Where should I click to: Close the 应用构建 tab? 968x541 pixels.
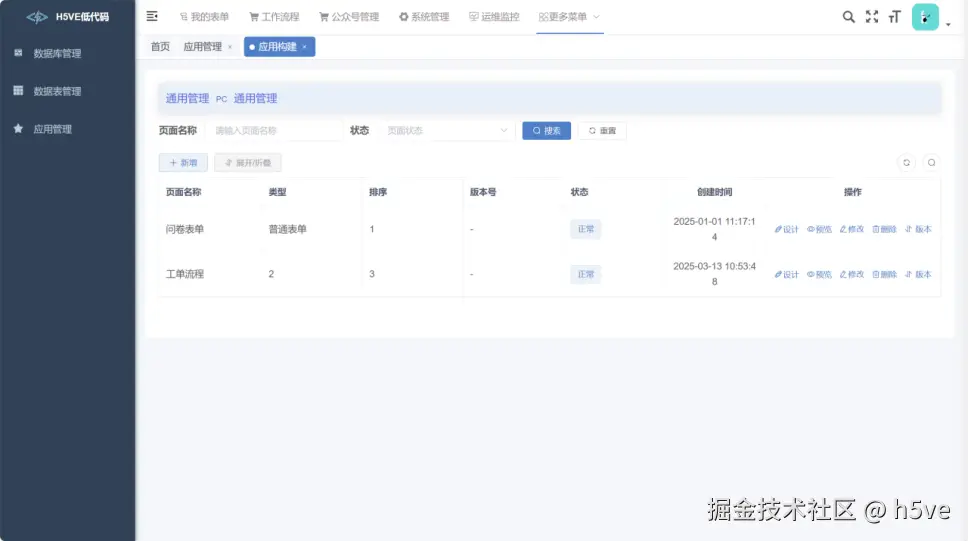coord(304,47)
